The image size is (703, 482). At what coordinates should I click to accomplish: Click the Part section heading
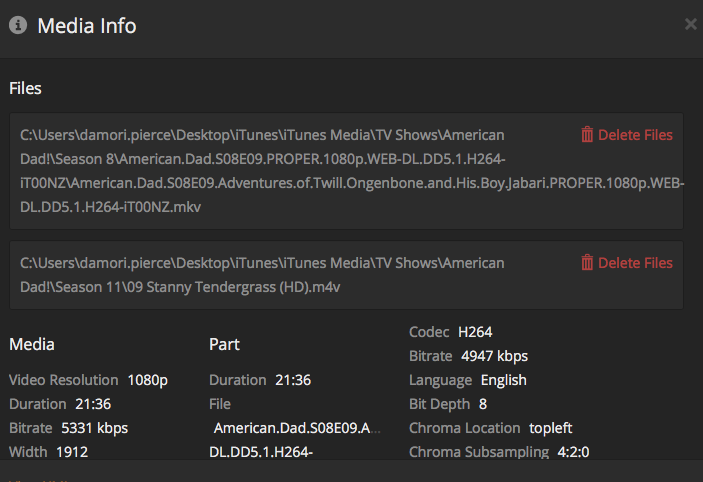(224, 344)
